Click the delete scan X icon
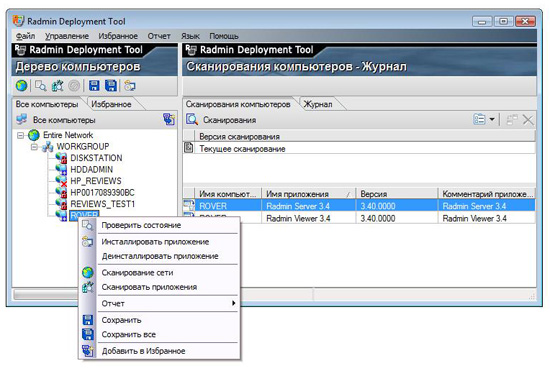The height and width of the screenshot is (371, 550). coord(528,120)
